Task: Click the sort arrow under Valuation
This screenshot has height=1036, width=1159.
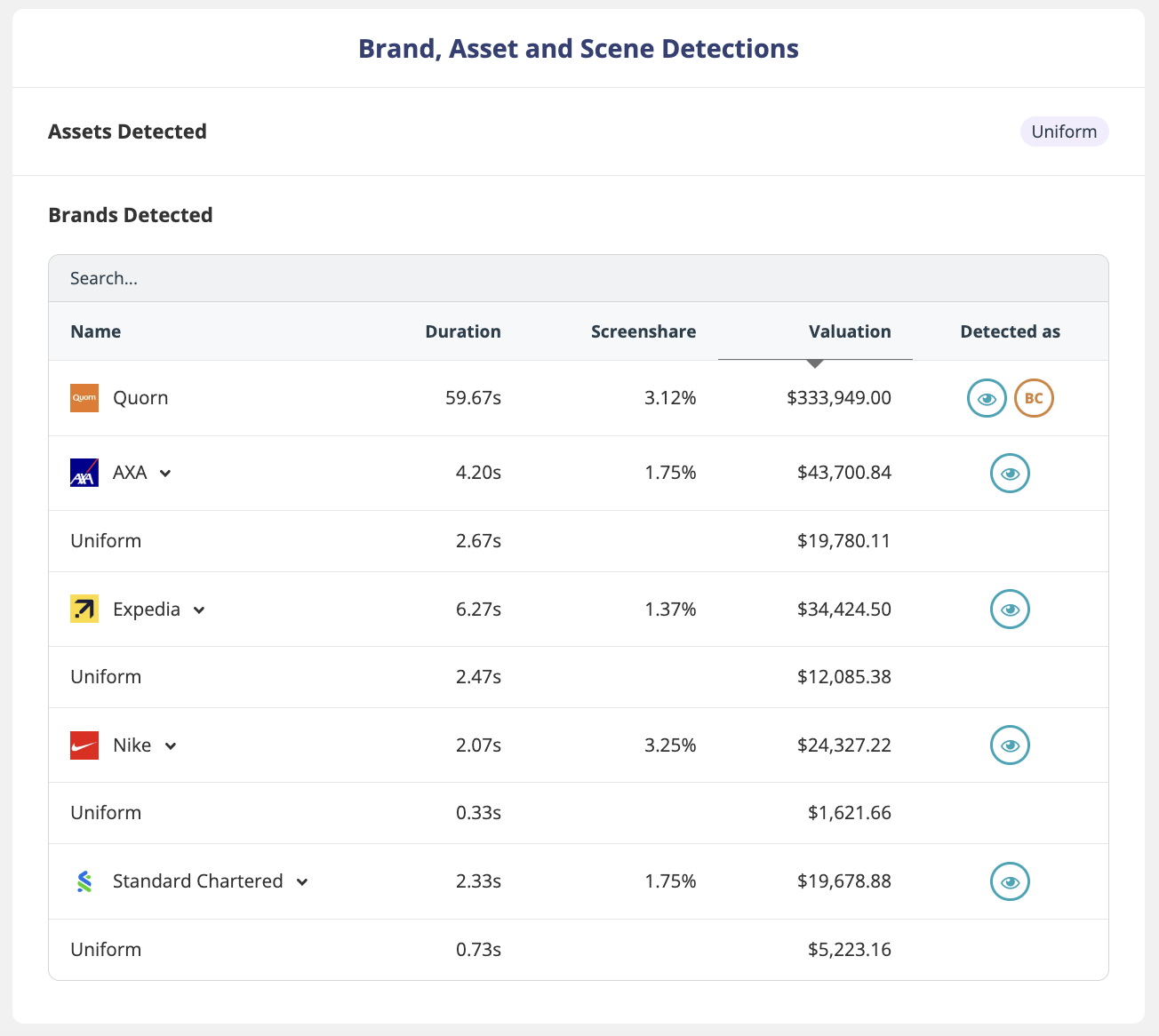Action: point(815,364)
